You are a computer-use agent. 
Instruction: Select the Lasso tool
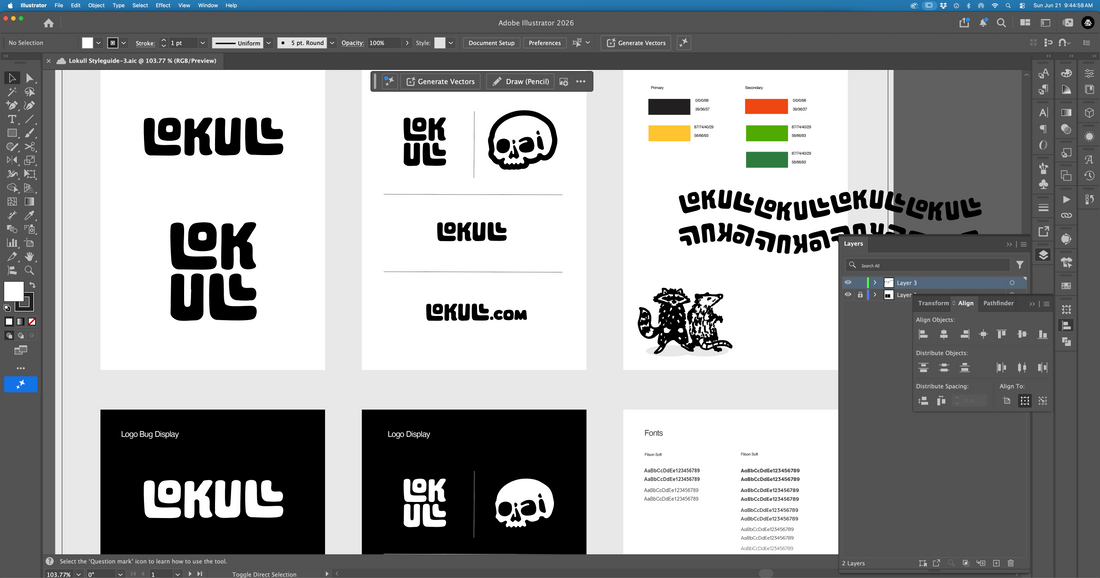click(29, 92)
